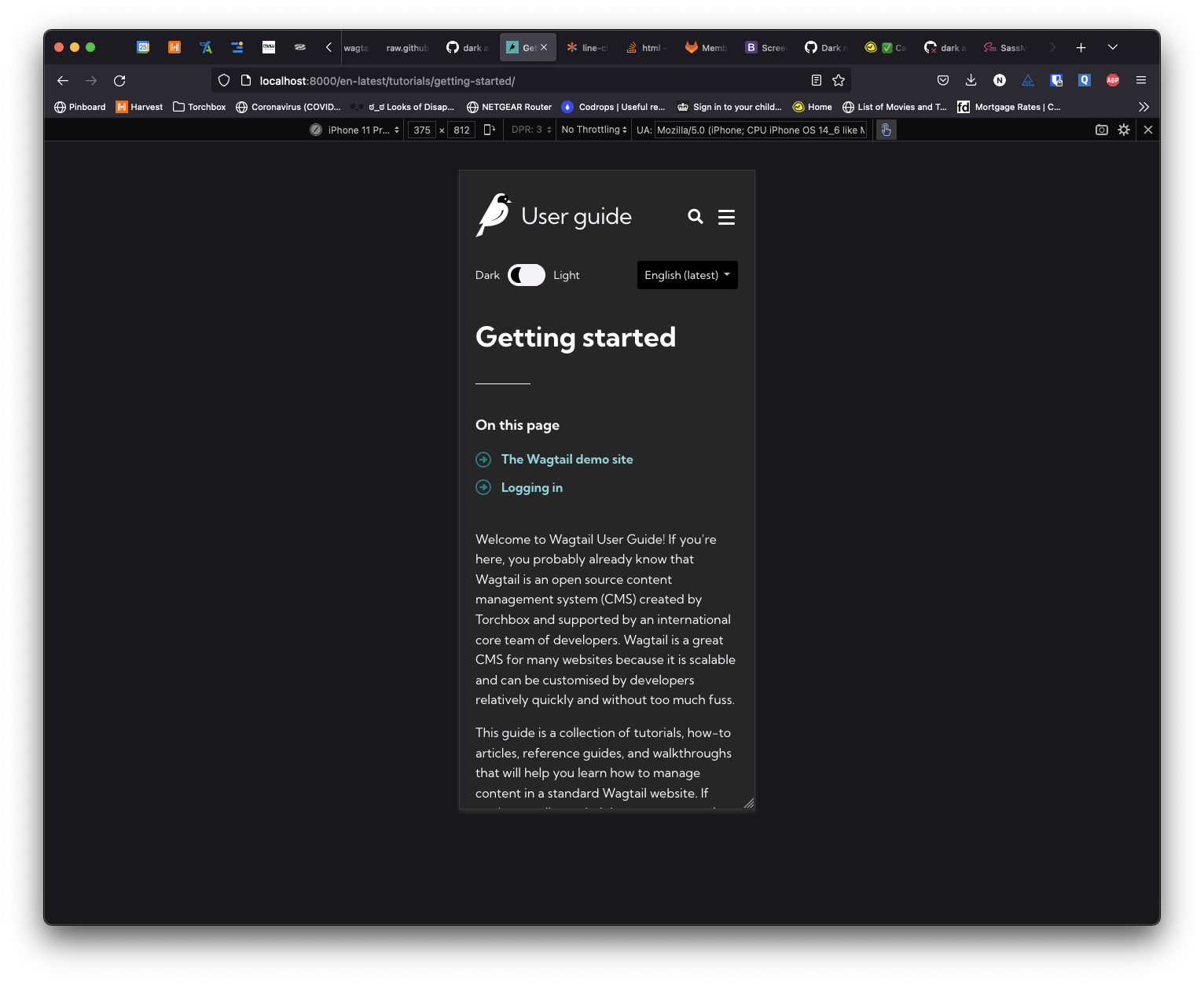The image size is (1204, 983).
Task: Switch to the GitLab Memb tab
Action: click(706, 47)
